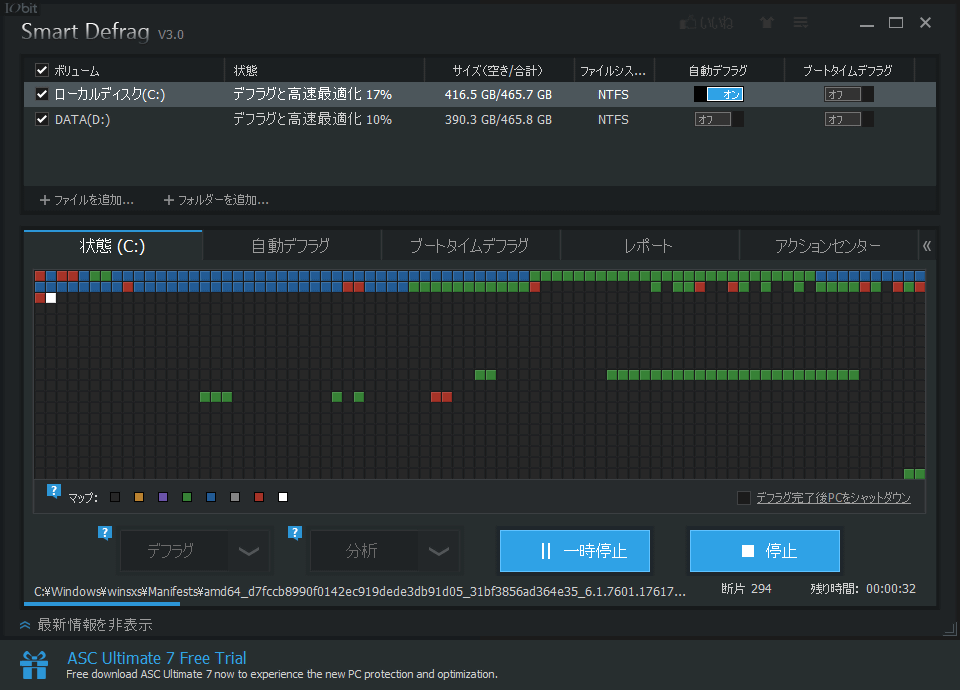Click the help icon beside 分析 dropdown
960x690 pixels.
294,533
